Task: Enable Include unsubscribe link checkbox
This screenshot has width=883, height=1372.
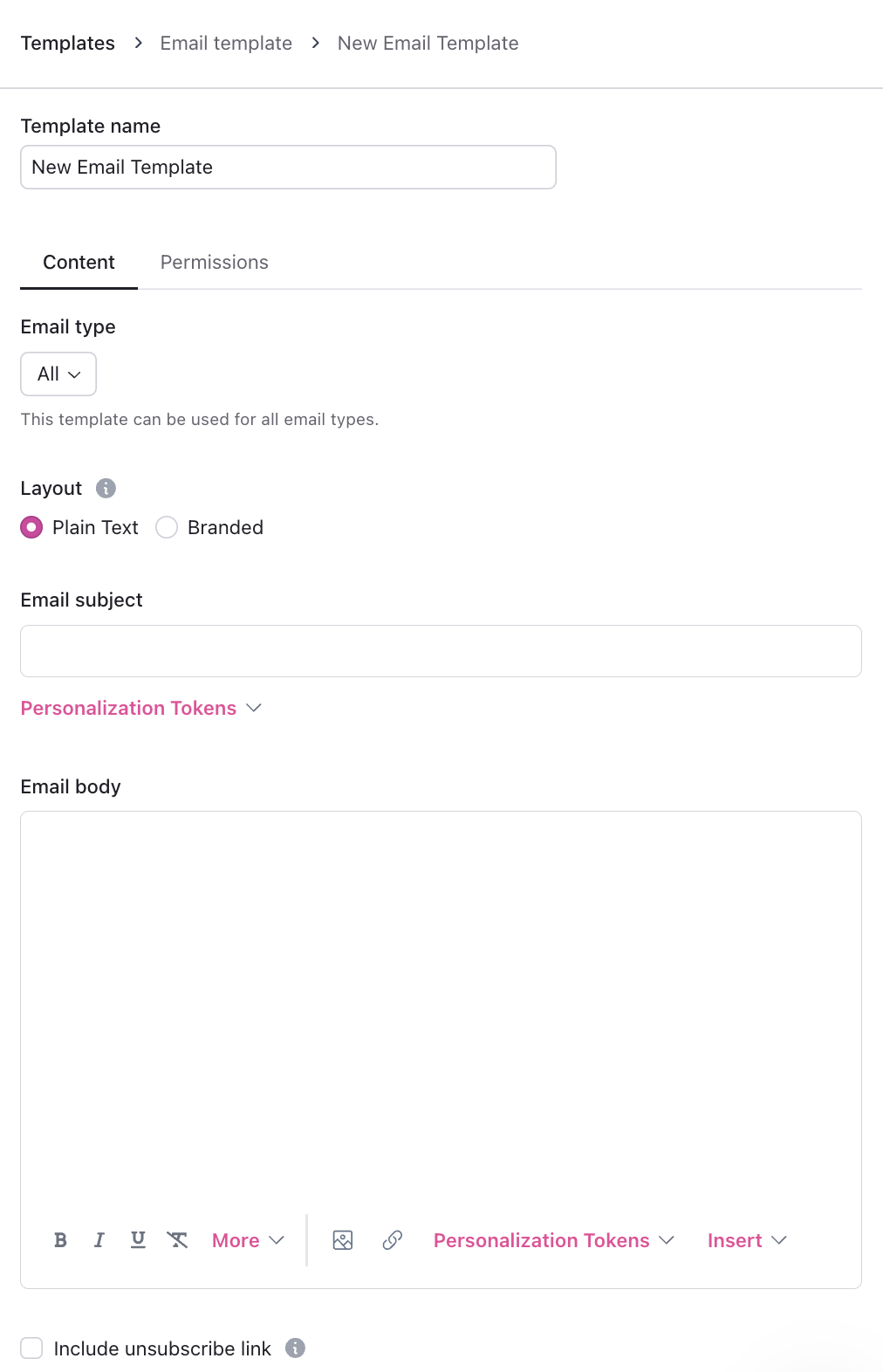Action: click(32, 1348)
